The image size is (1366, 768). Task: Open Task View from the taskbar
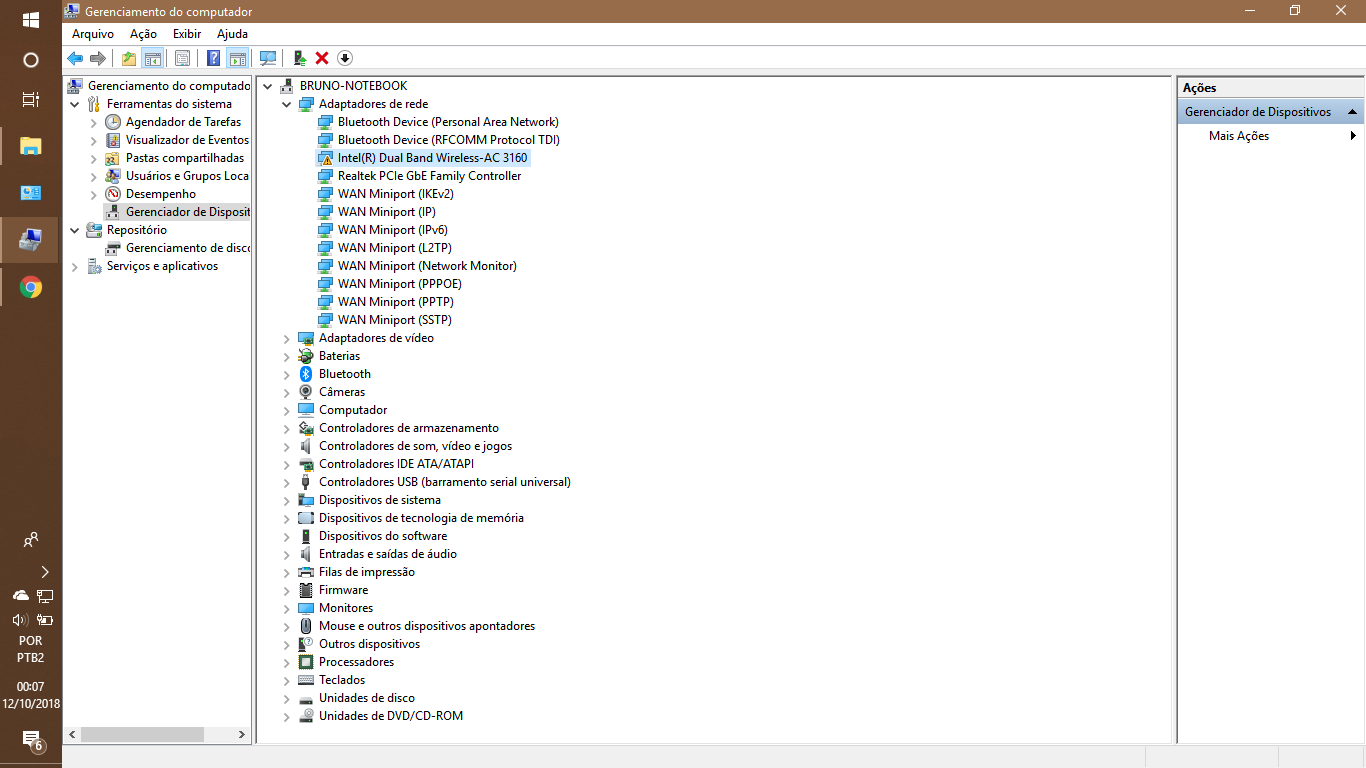coord(31,99)
